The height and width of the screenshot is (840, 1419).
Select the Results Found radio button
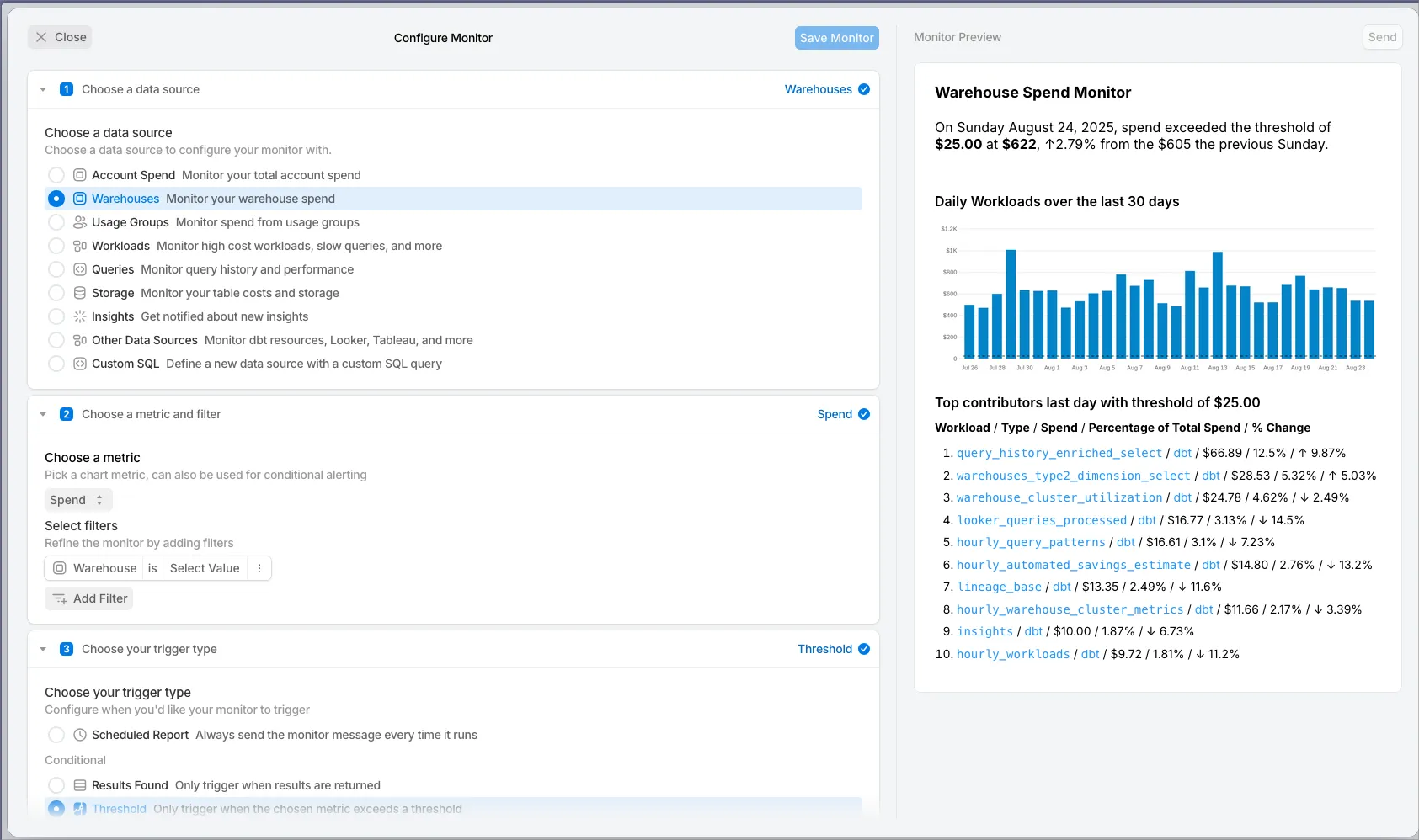(x=56, y=785)
